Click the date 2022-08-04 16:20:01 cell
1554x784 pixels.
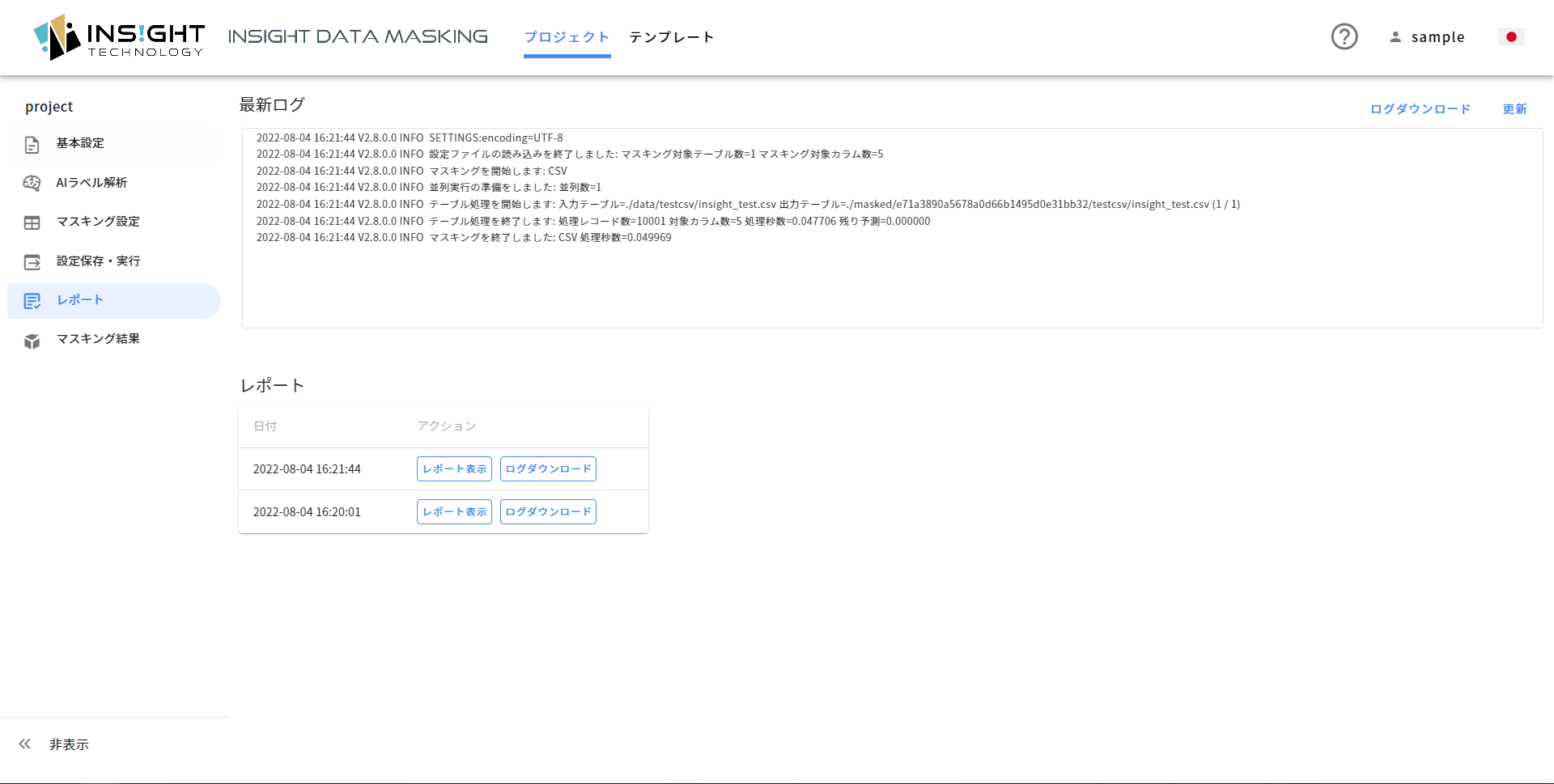pyautogui.click(x=307, y=512)
